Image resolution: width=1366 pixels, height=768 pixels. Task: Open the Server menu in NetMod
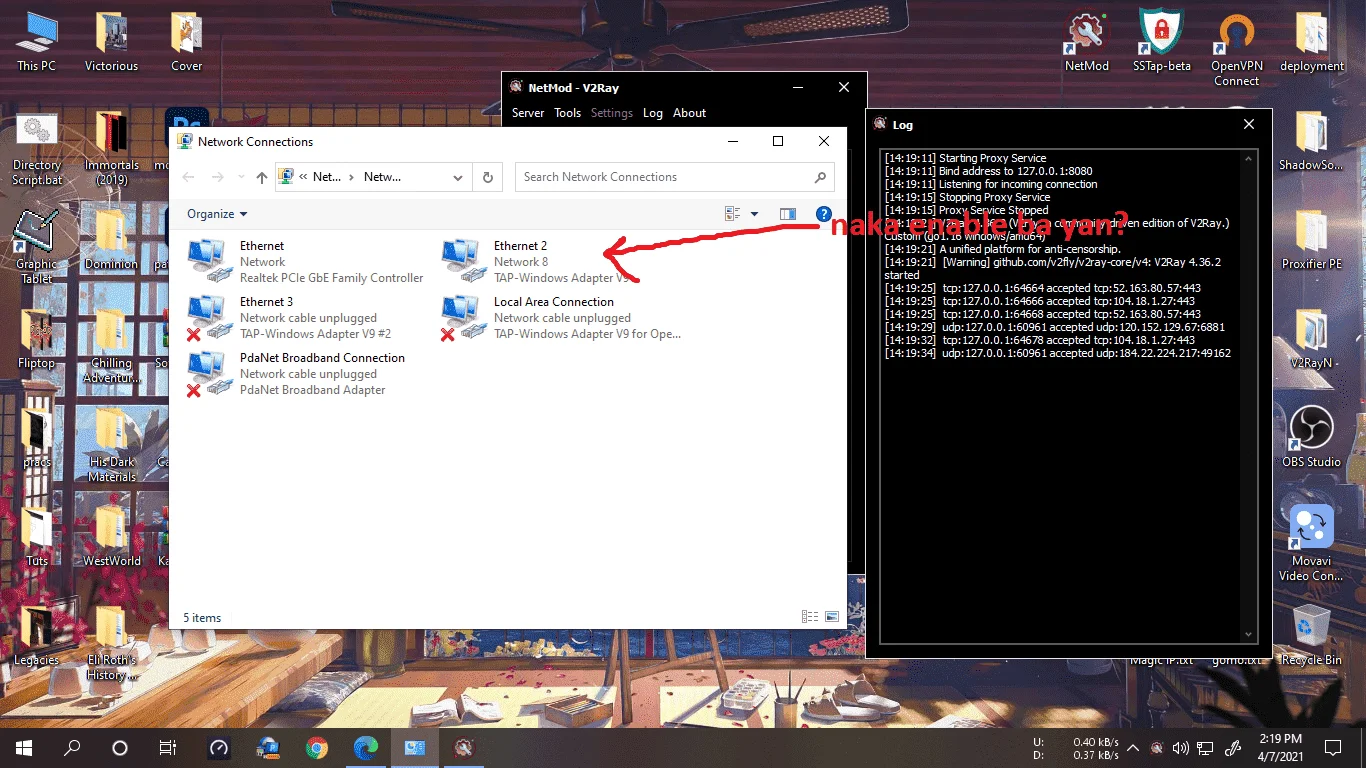(x=528, y=113)
